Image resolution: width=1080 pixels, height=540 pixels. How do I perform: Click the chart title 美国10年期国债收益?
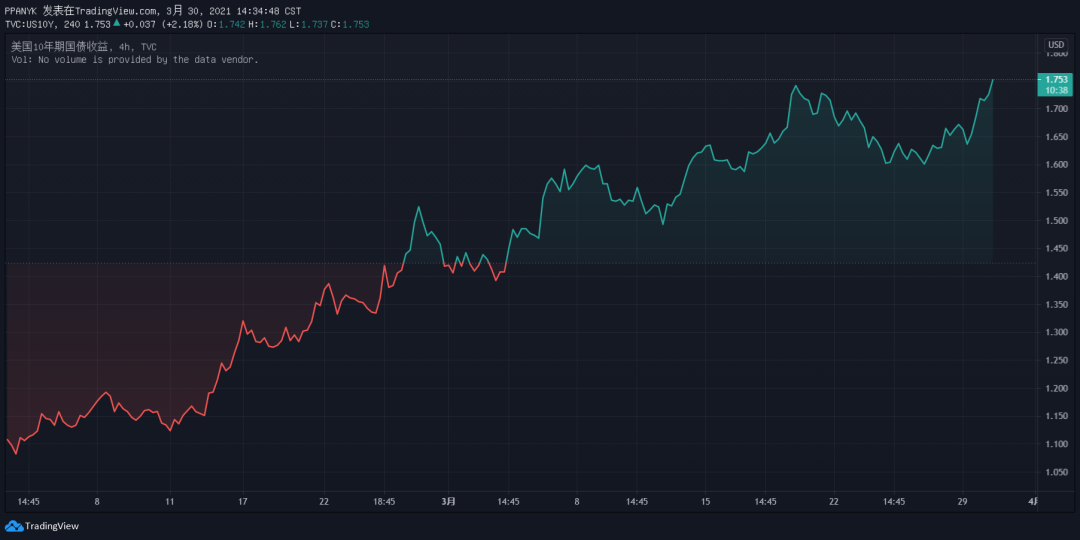[59, 46]
